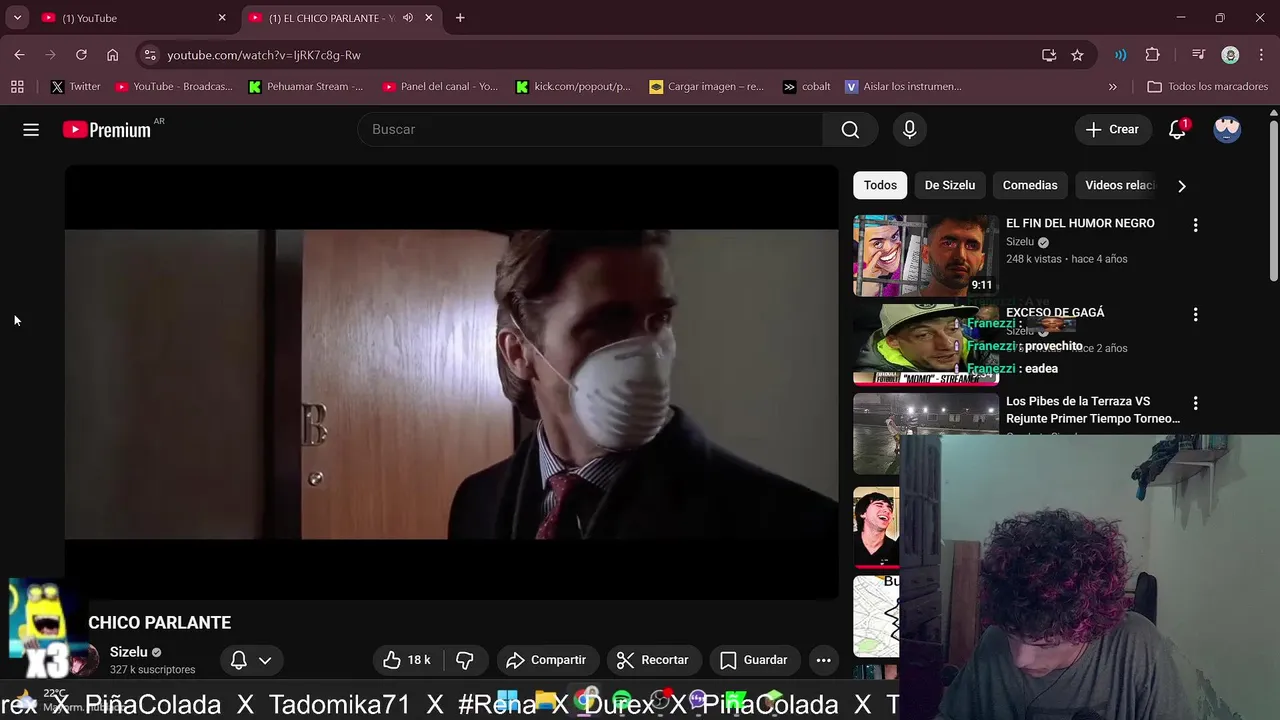Open Todos los marcadores folder
The image size is (1280, 720).
coord(1207,87)
